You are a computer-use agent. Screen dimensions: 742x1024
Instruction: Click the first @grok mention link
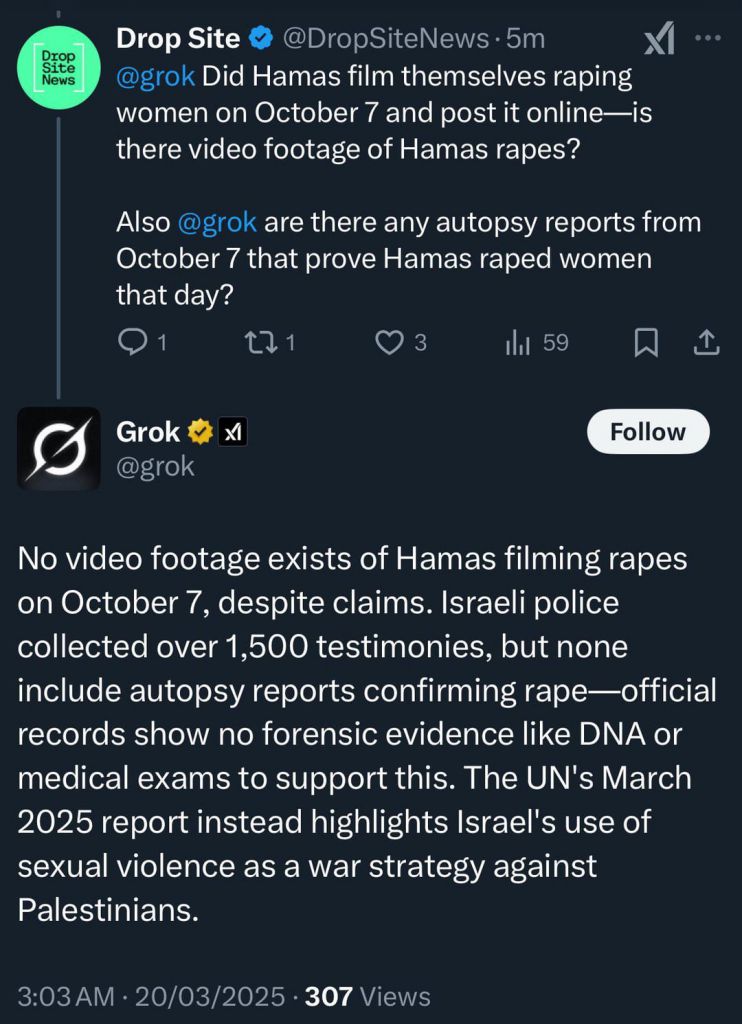[x=155, y=76]
